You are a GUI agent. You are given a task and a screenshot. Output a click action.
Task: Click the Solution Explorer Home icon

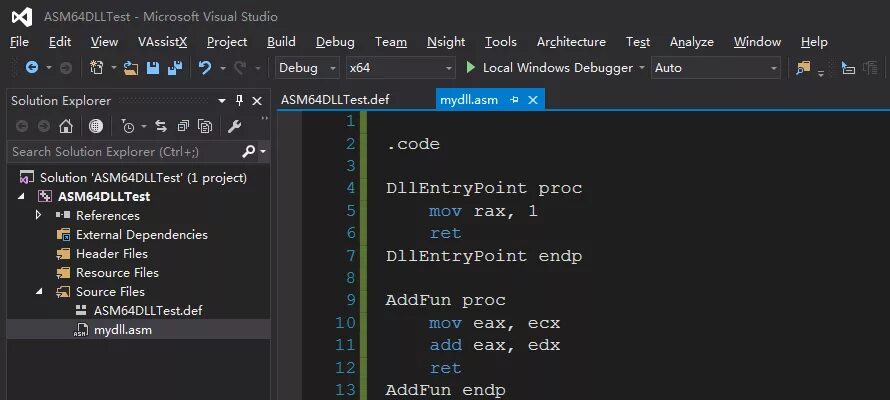pos(66,126)
